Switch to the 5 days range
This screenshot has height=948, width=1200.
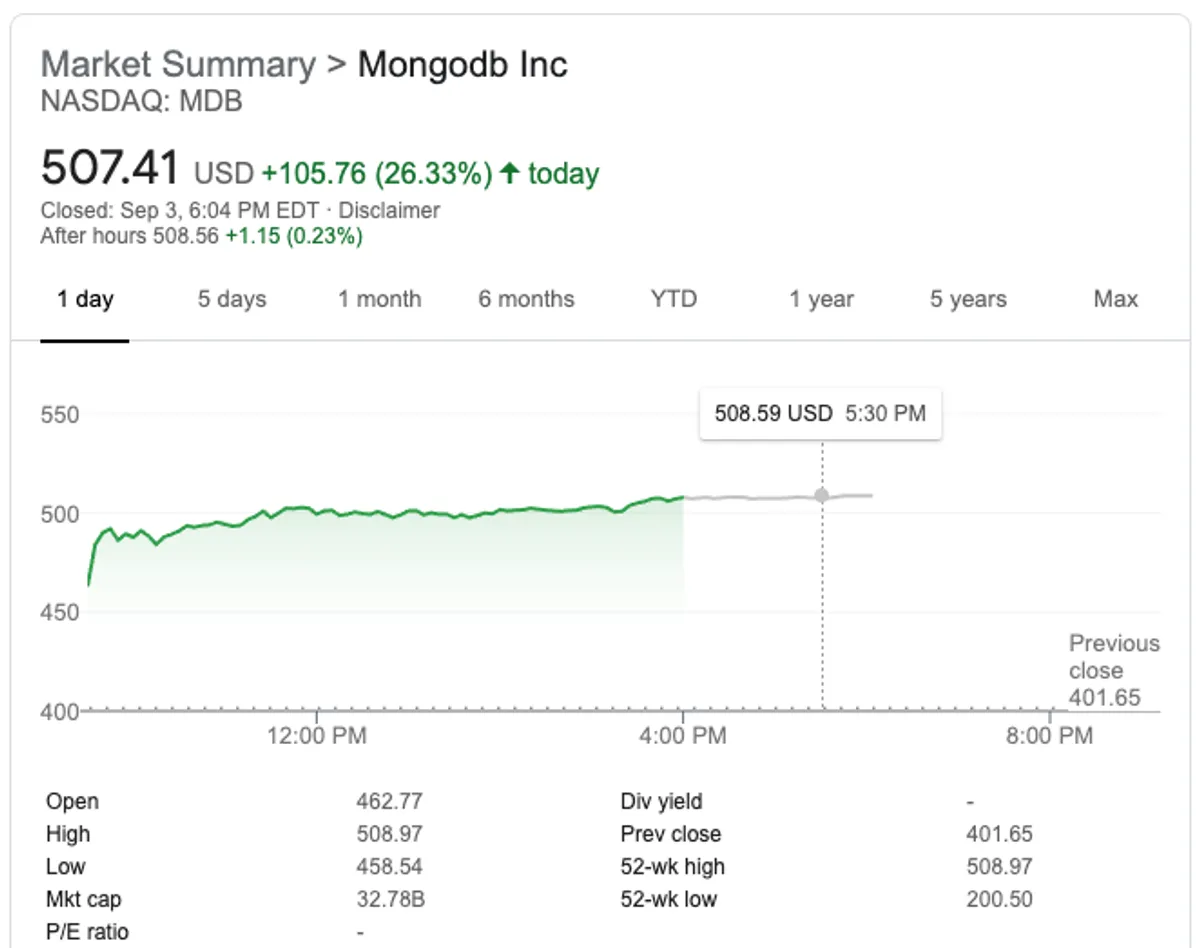point(232,299)
